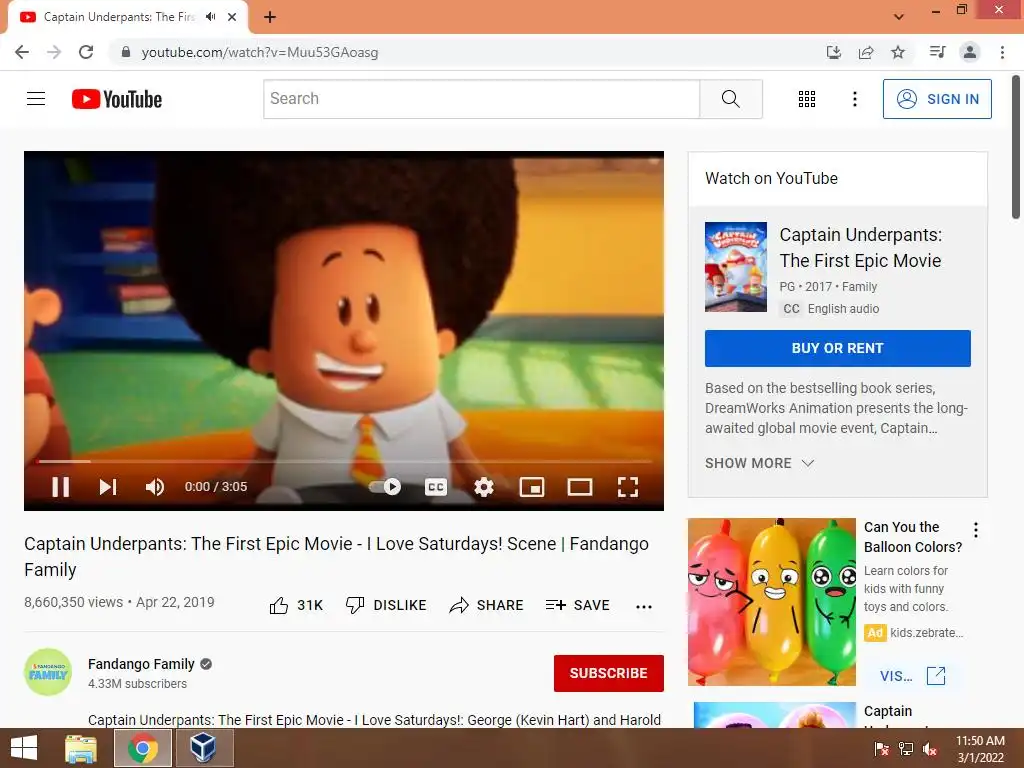
Task: Click muted volume tray icon
Action: [931, 748]
